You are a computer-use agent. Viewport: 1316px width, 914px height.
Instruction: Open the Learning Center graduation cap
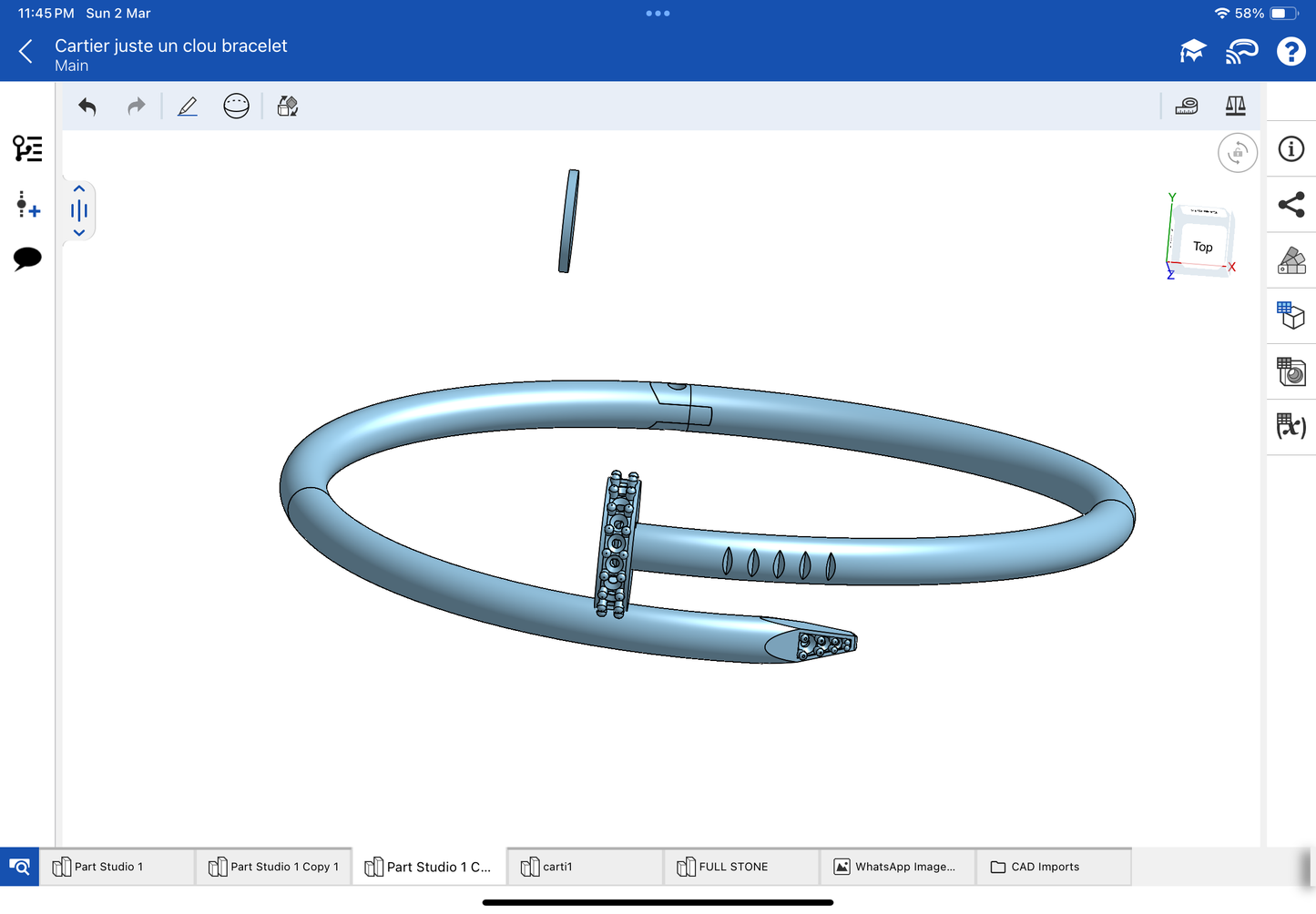(x=1192, y=52)
